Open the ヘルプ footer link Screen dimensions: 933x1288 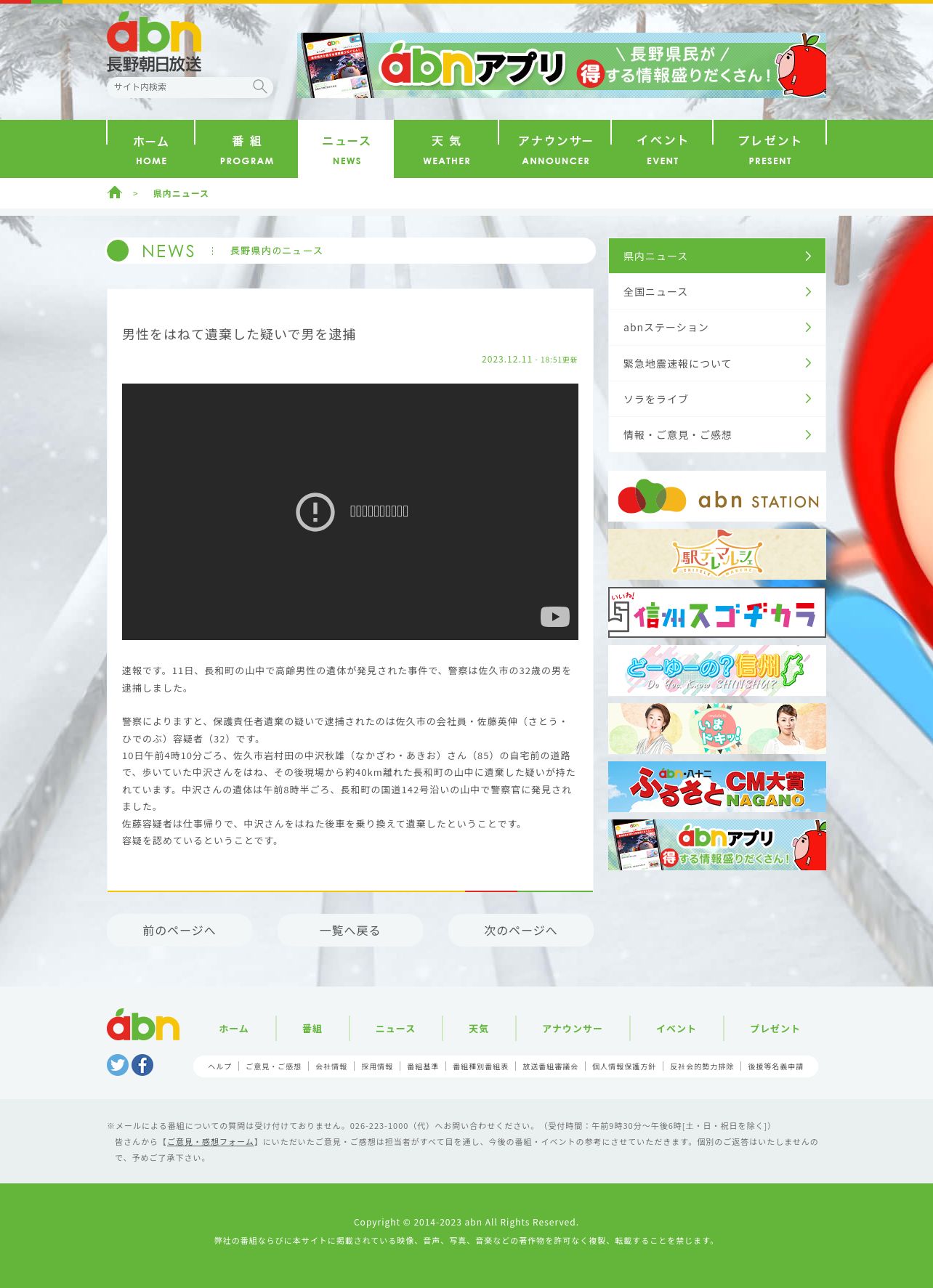click(x=219, y=1066)
